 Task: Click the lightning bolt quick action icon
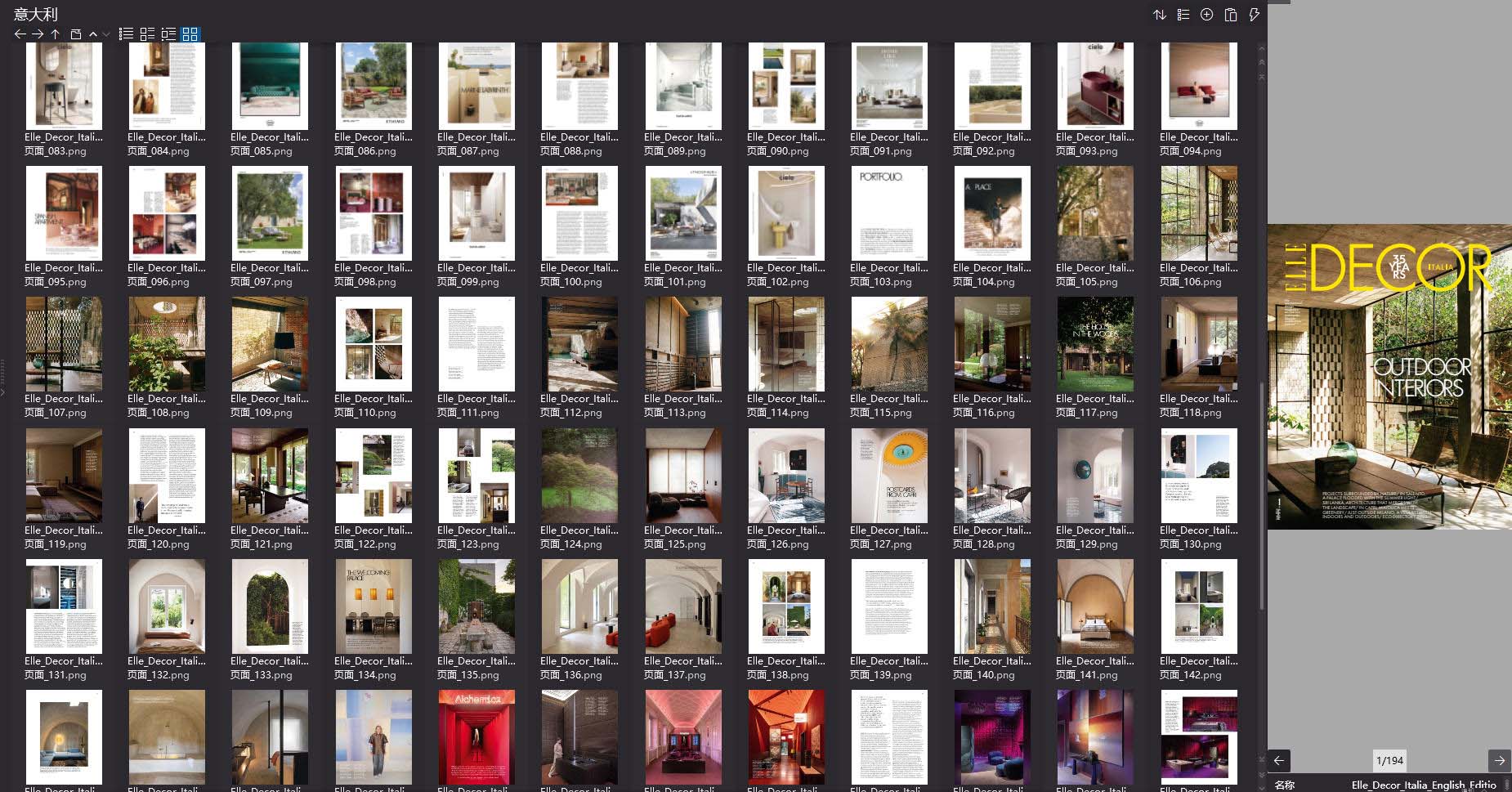(x=1254, y=15)
